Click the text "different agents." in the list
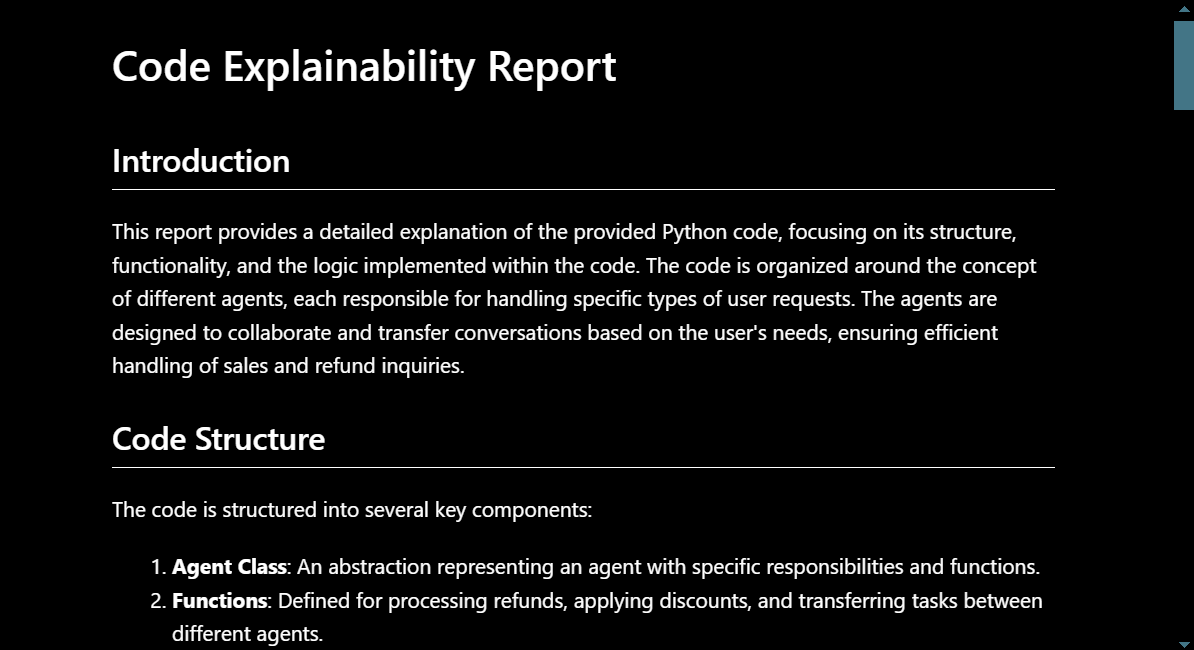Screen dimensions: 1194x650 coord(247,634)
